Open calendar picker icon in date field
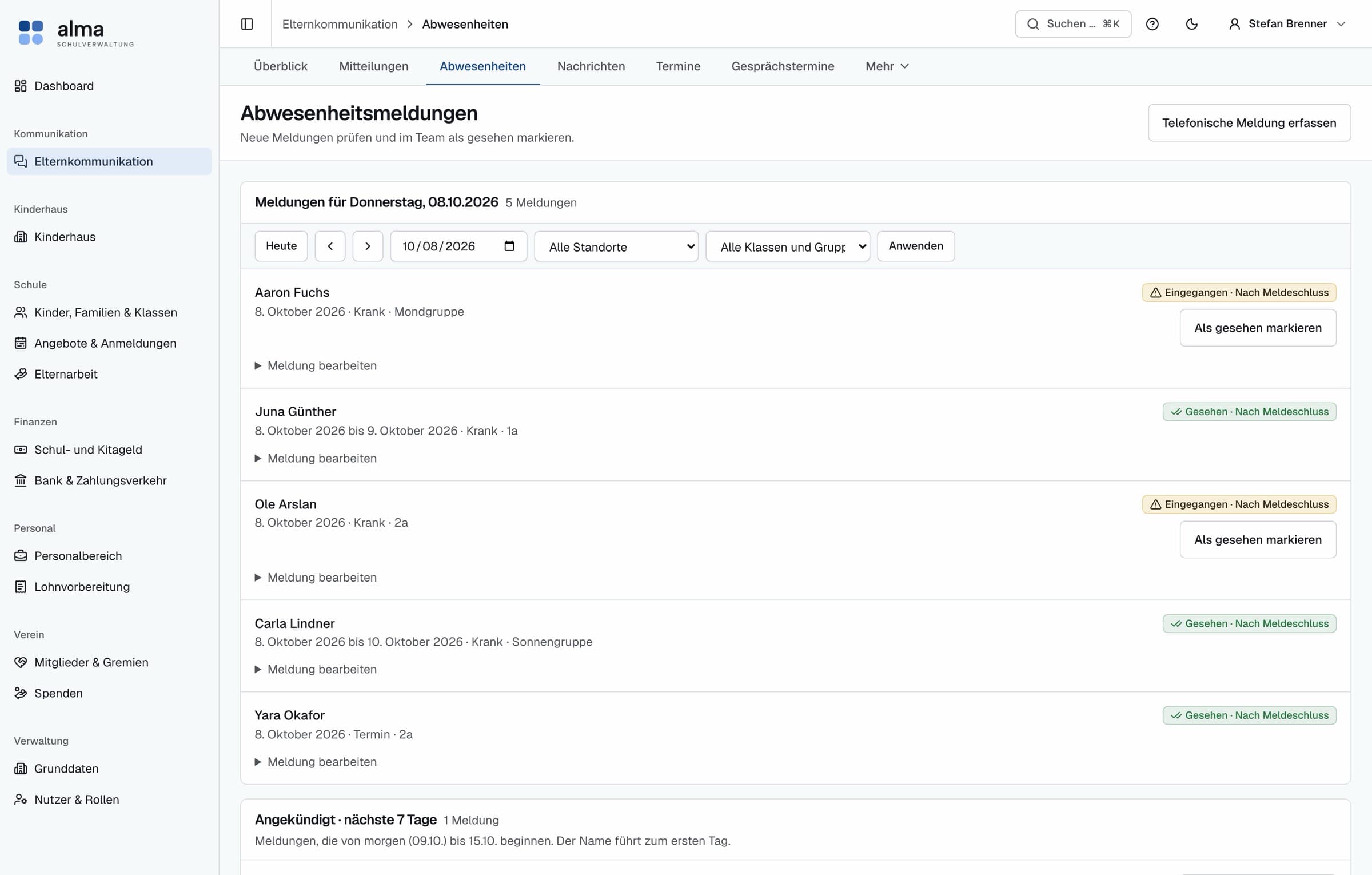 click(509, 246)
